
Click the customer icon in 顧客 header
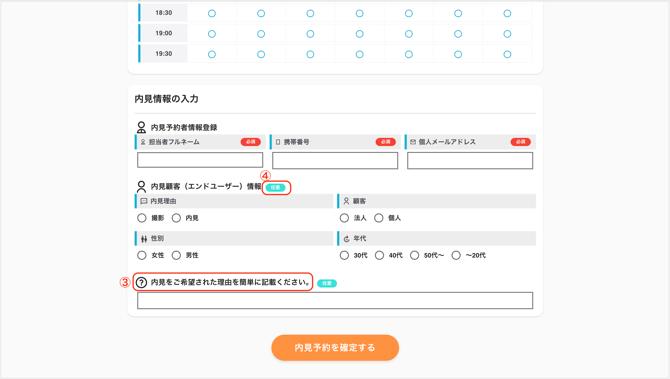click(347, 201)
